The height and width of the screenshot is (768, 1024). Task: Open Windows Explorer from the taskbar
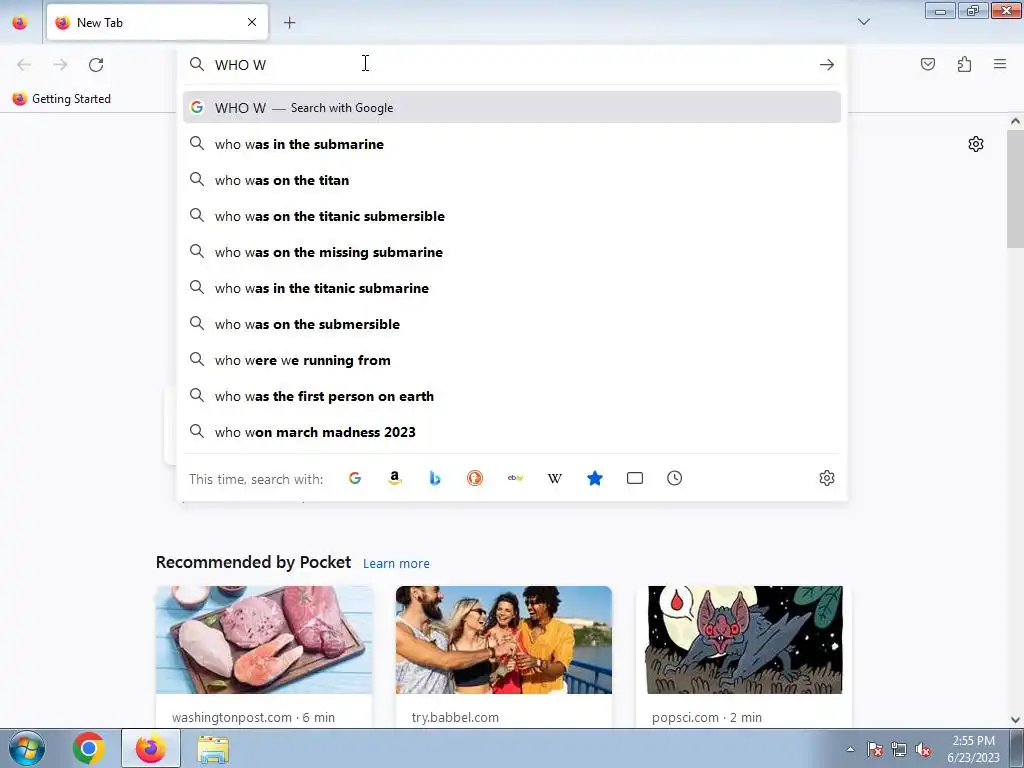(213, 750)
